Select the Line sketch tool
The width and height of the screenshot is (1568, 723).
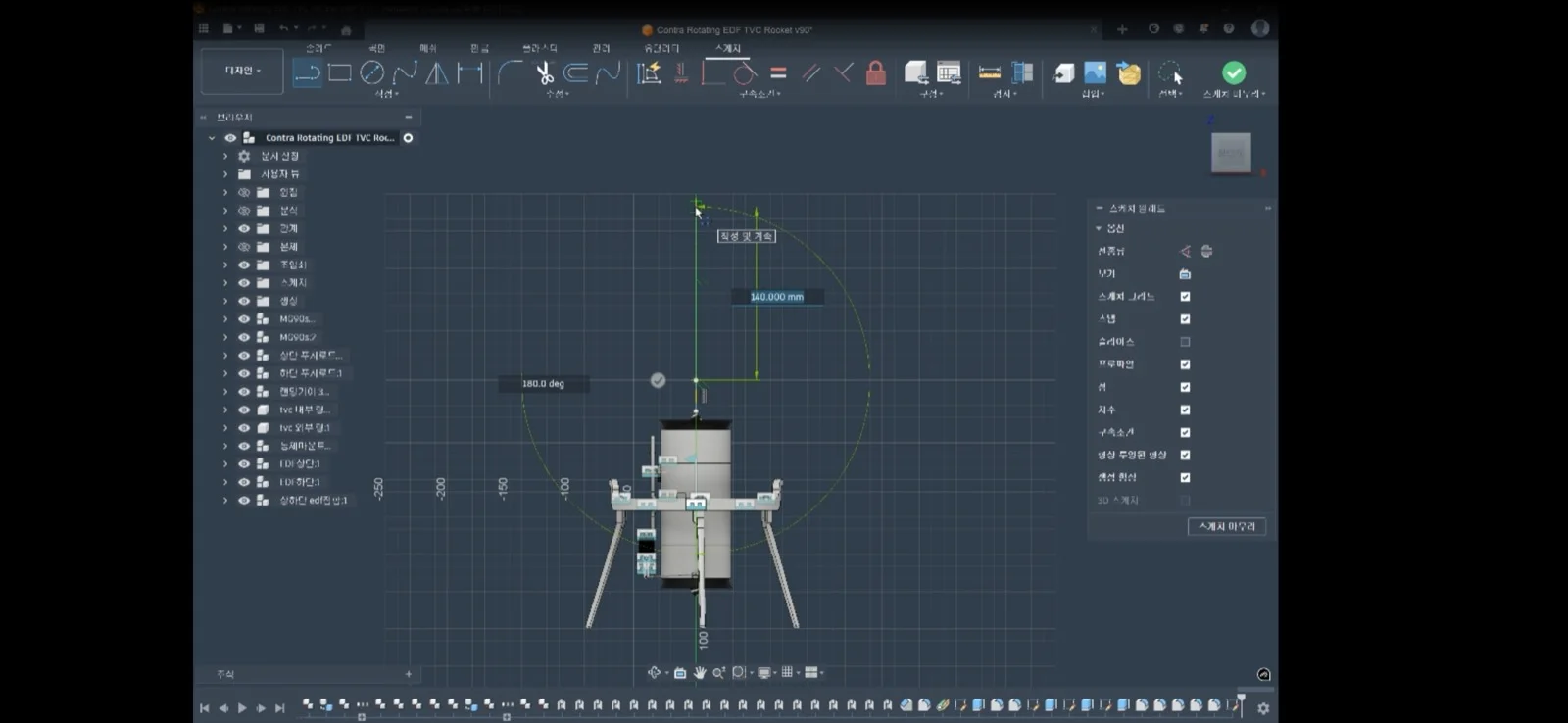(x=307, y=72)
